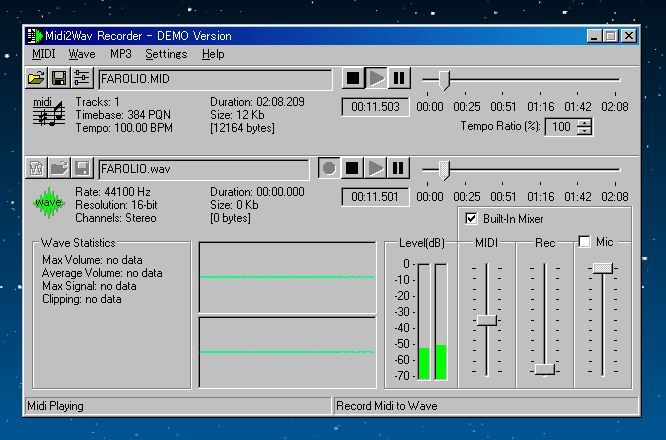Disable the Built-In Mixer checkbox
The image size is (666, 440).
click(x=472, y=219)
